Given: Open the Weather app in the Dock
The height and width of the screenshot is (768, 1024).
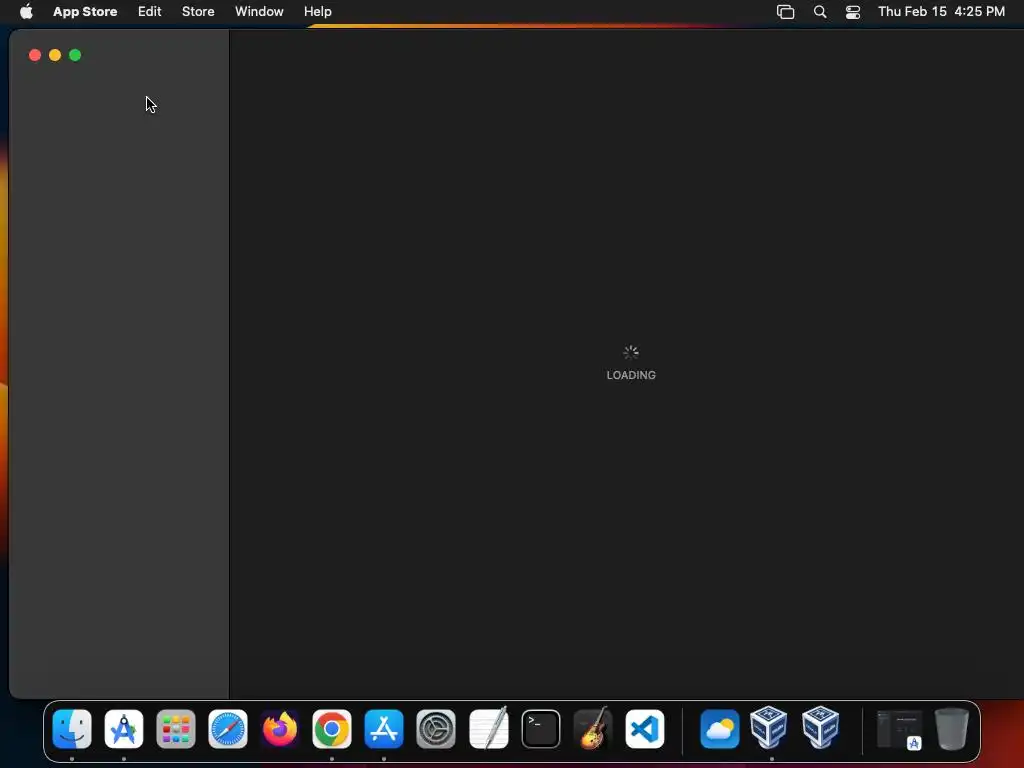Looking at the screenshot, I should point(720,729).
